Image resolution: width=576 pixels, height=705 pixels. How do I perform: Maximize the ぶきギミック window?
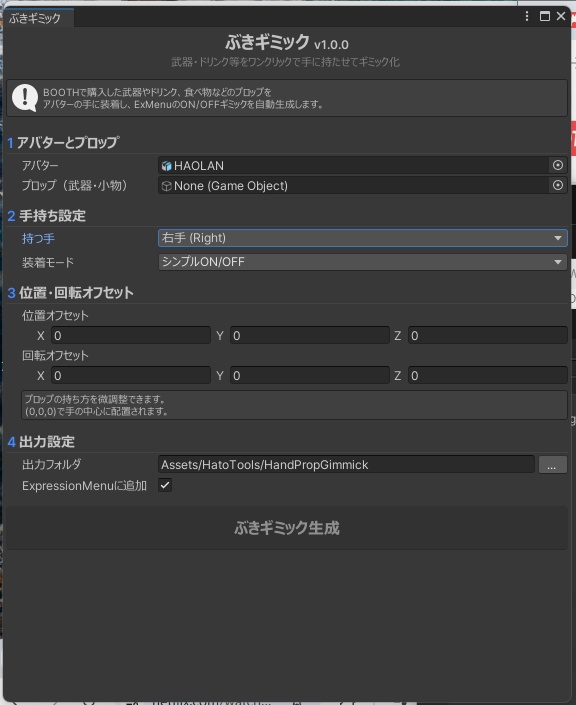pos(545,17)
